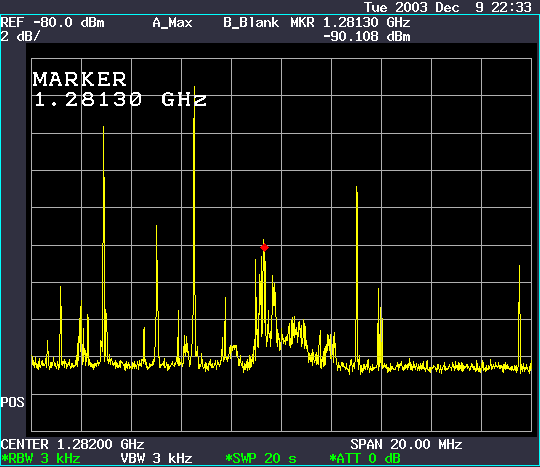Select the B_Blank trace mode label
Screen dimensions: 540x467
pyautogui.click(x=251, y=23)
